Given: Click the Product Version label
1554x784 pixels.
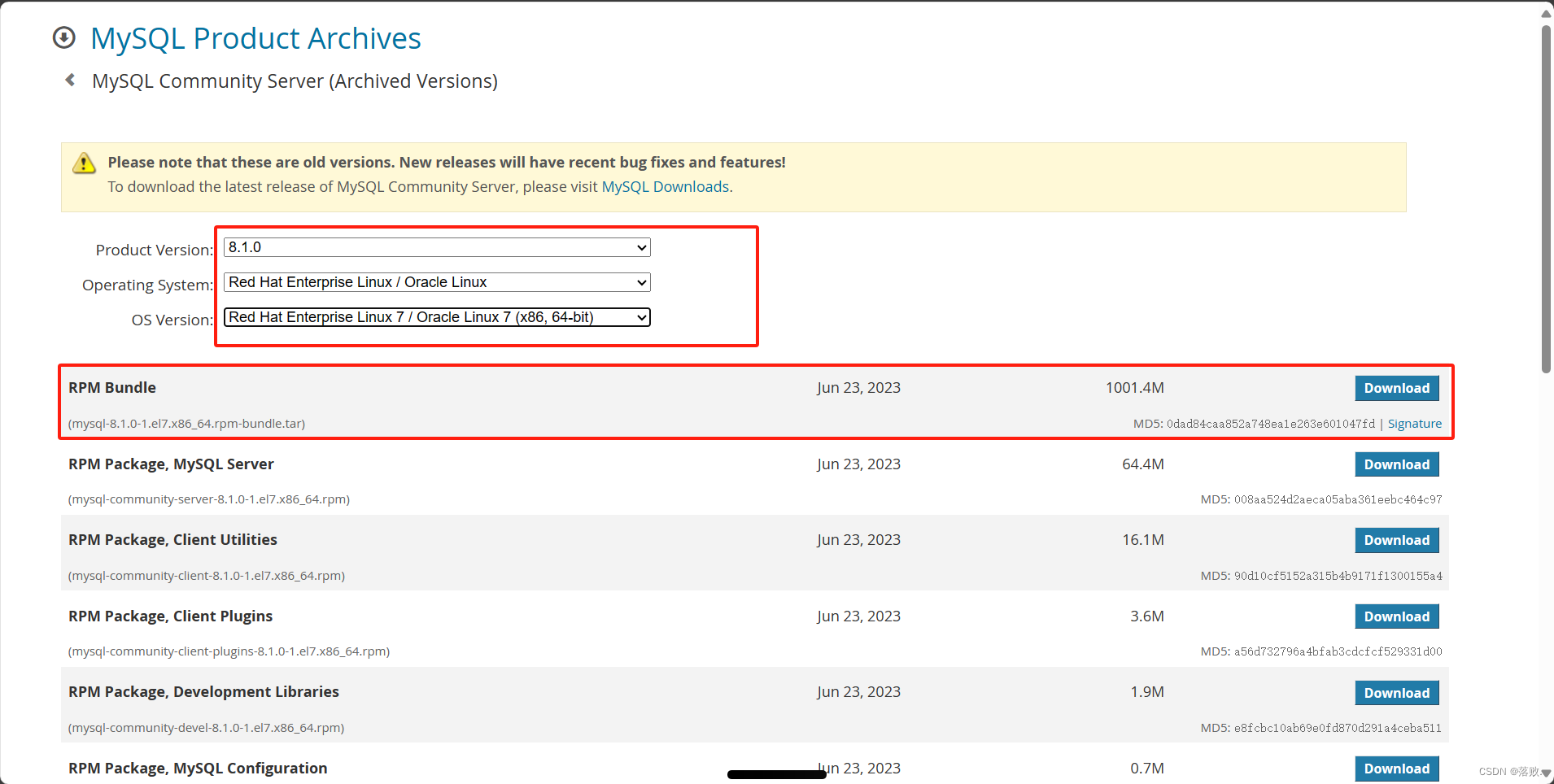Looking at the screenshot, I should pos(155,250).
